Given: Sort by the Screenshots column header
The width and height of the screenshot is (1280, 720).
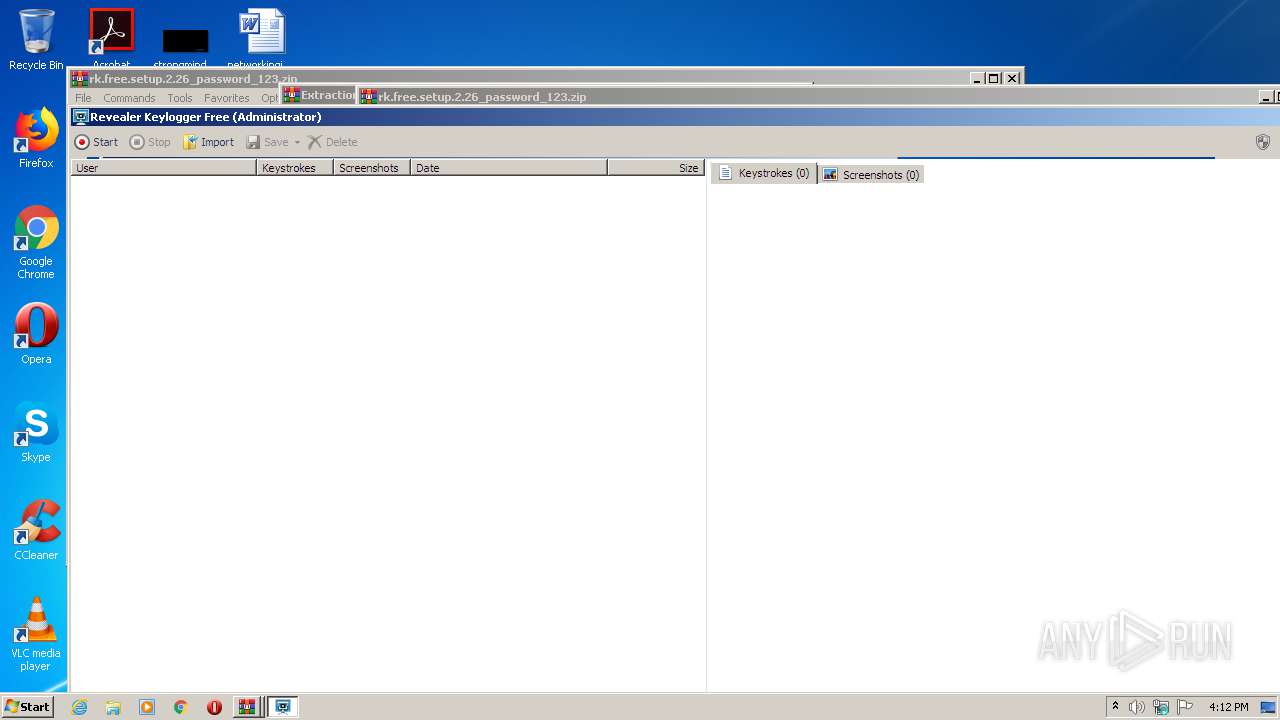Looking at the screenshot, I should (x=372, y=168).
